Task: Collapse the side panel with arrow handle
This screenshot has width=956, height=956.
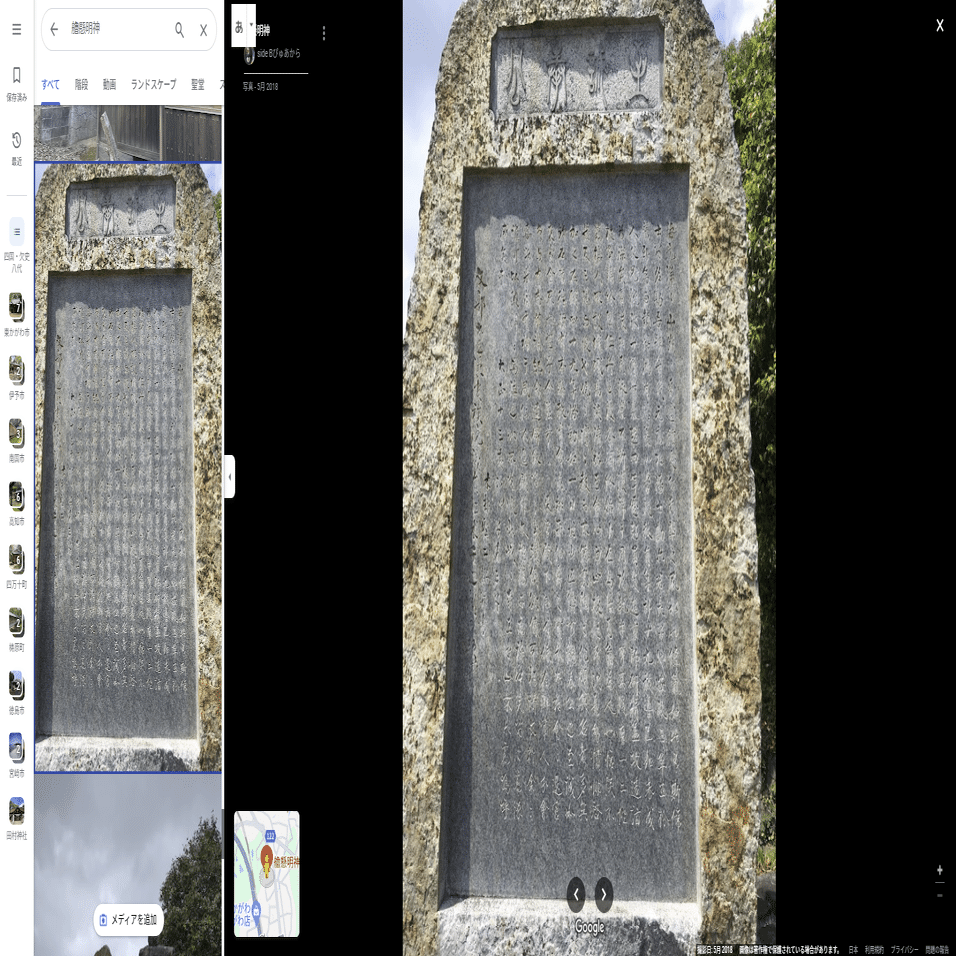Action: pyautogui.click(x=229, y=476)
